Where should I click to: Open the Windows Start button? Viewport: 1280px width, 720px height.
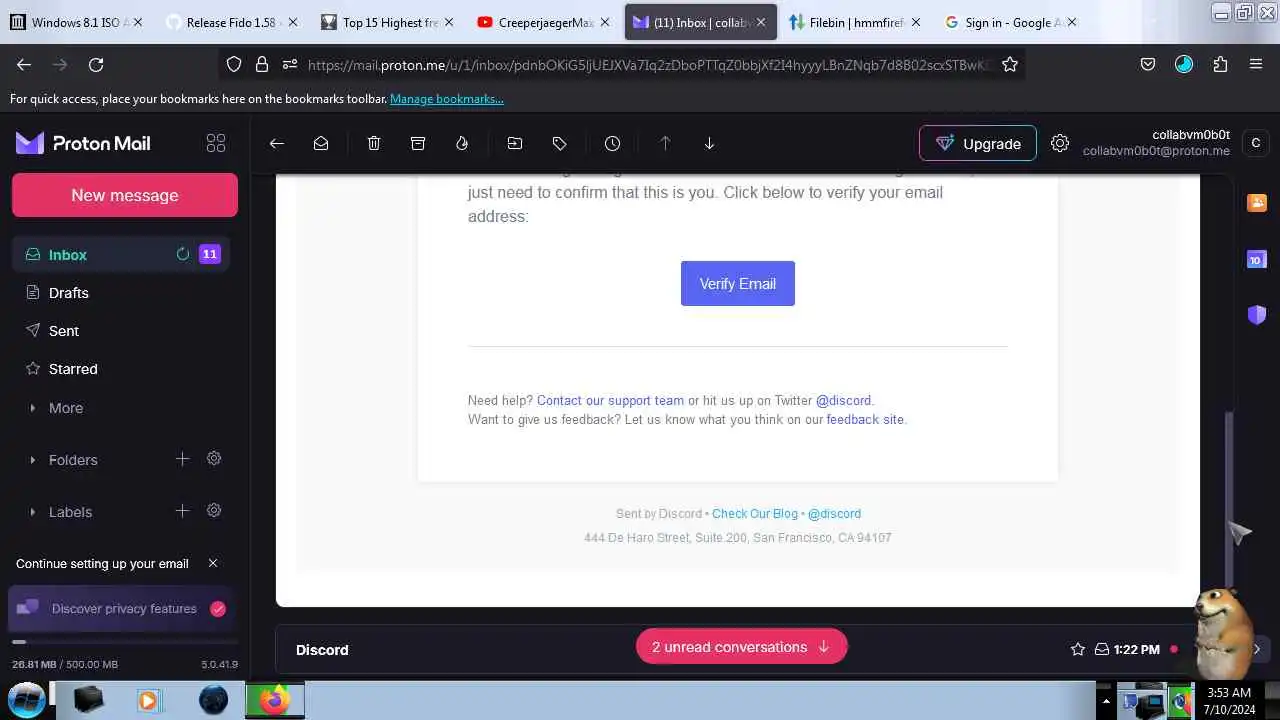point(27,700)
